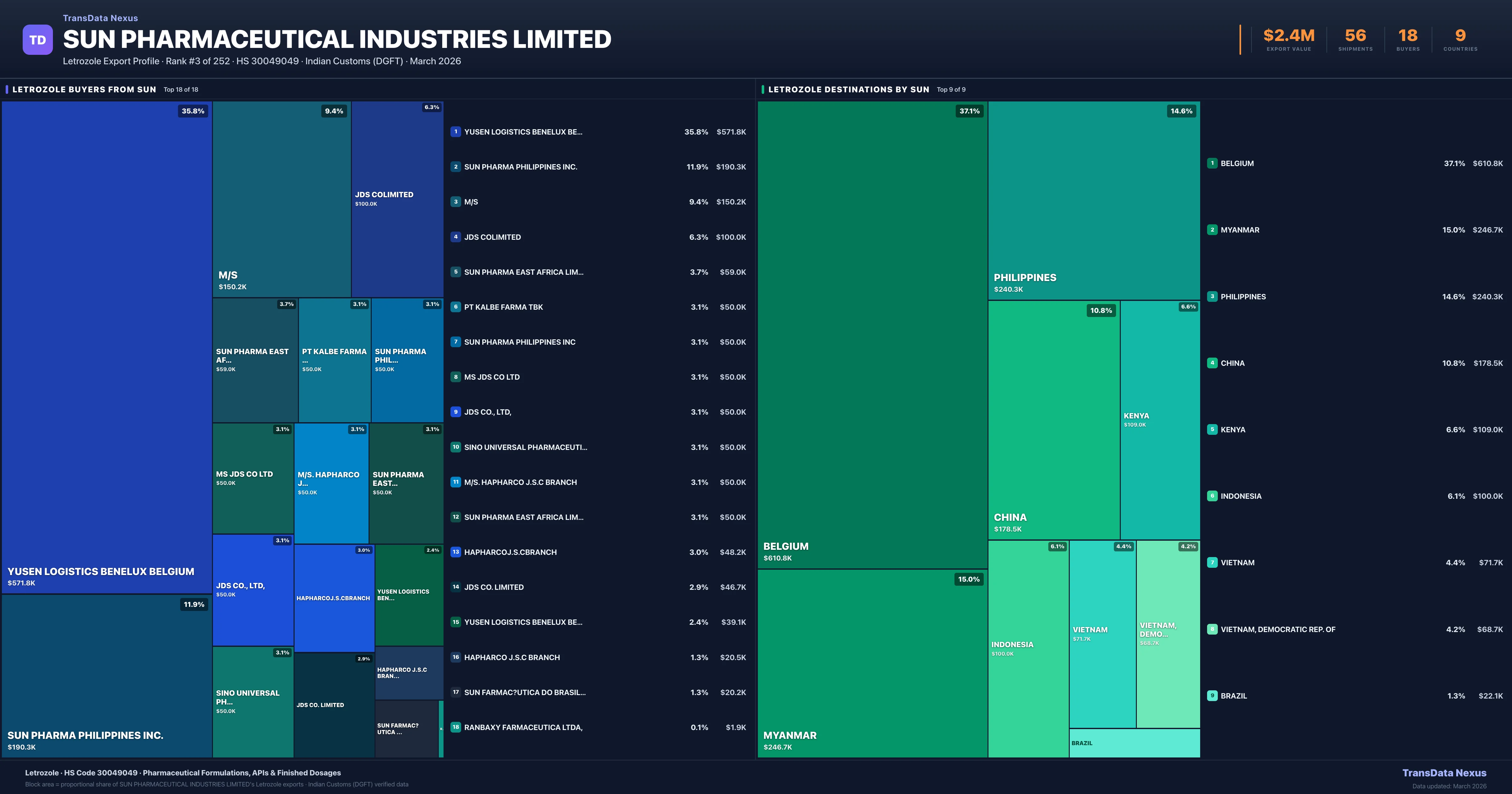
Task: Open the TransData Nexus link at top left
Action: [x=100, y=18]
